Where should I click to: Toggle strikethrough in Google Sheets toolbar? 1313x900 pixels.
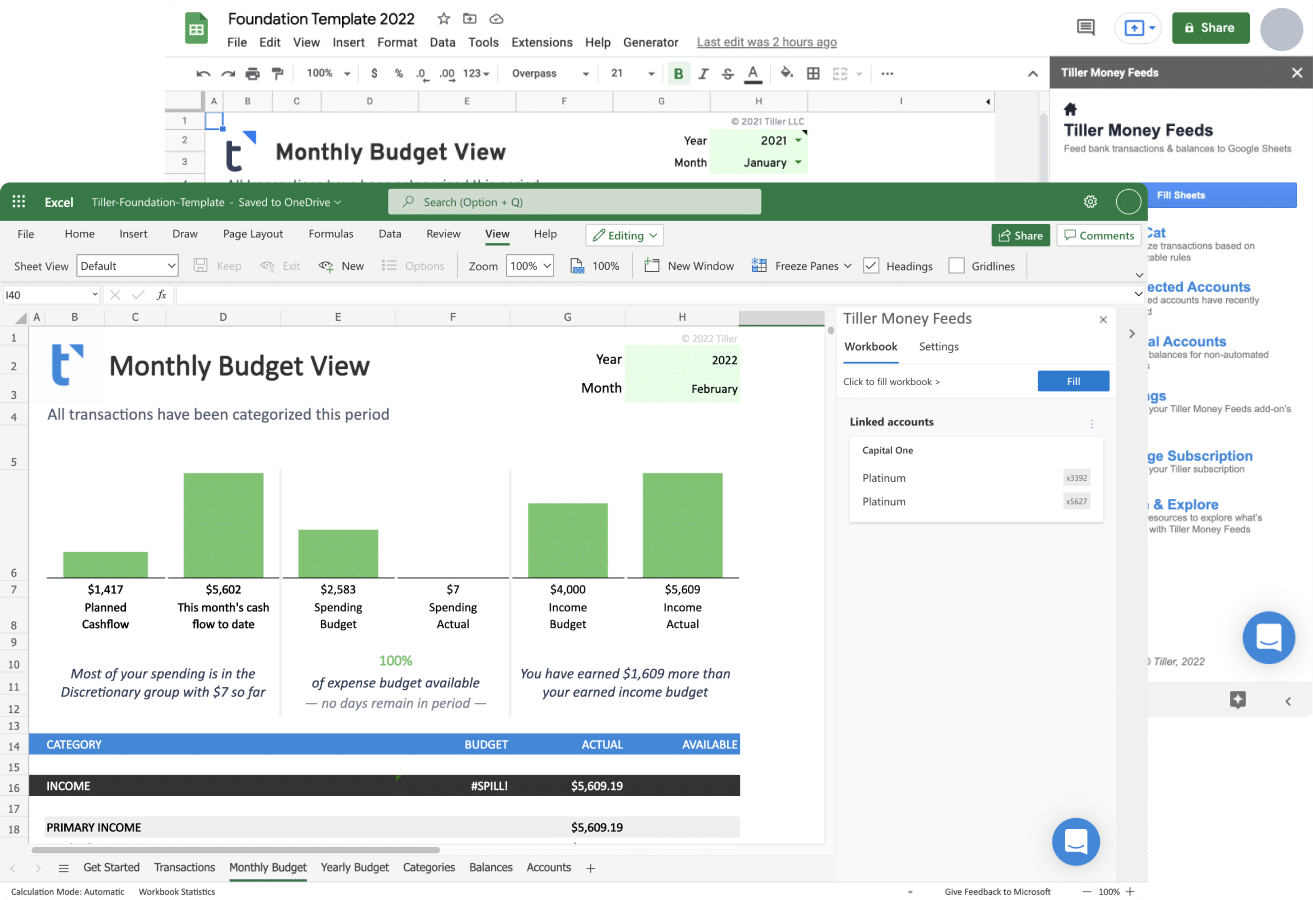[728, 73]
